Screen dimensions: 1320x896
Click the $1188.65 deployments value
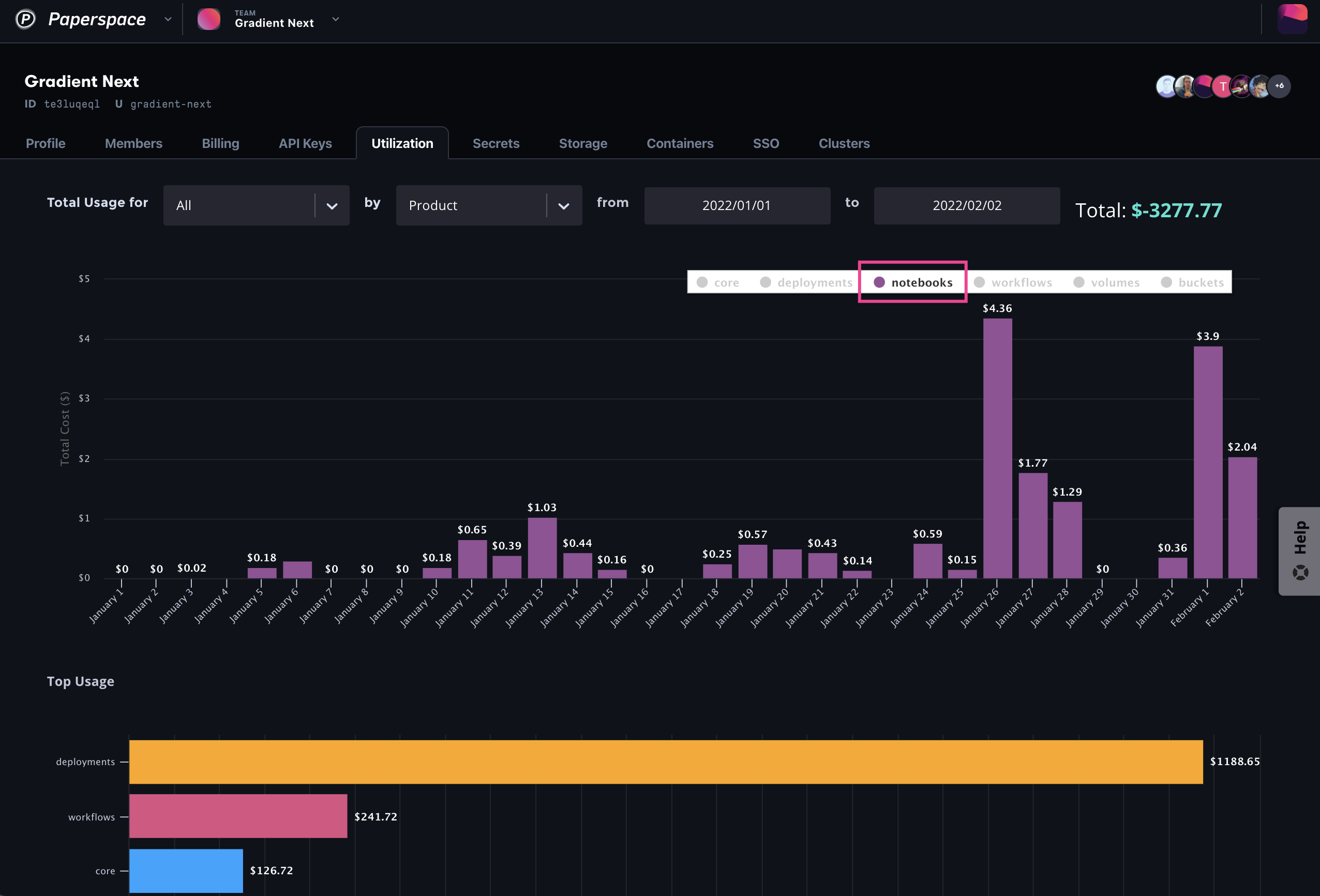click(1235, 761)
